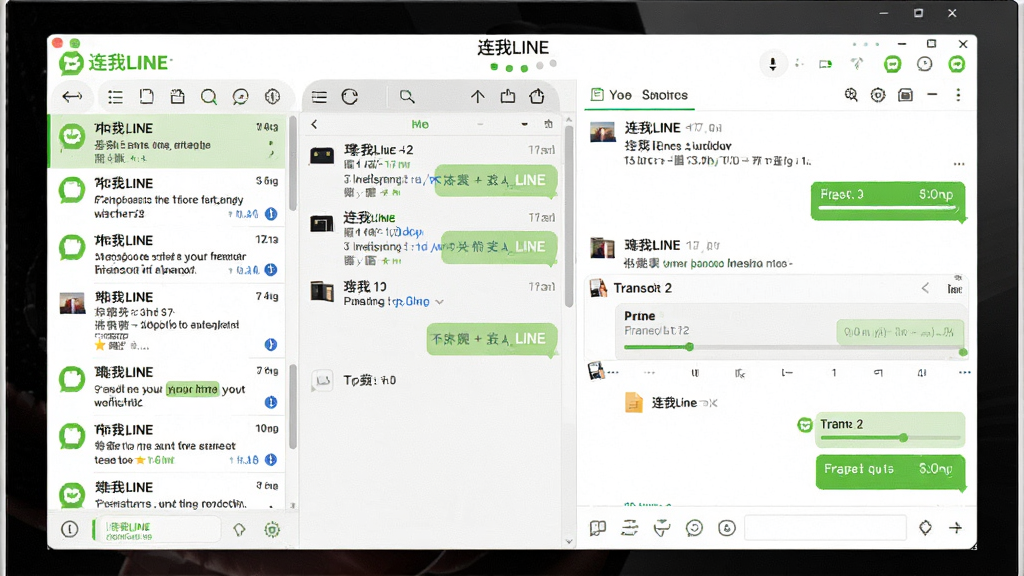Image resolution: width=1024 pixels, height=576 pixels.
Task: Click the share icon in middle toolbar
Action: [x=537, y=96]
